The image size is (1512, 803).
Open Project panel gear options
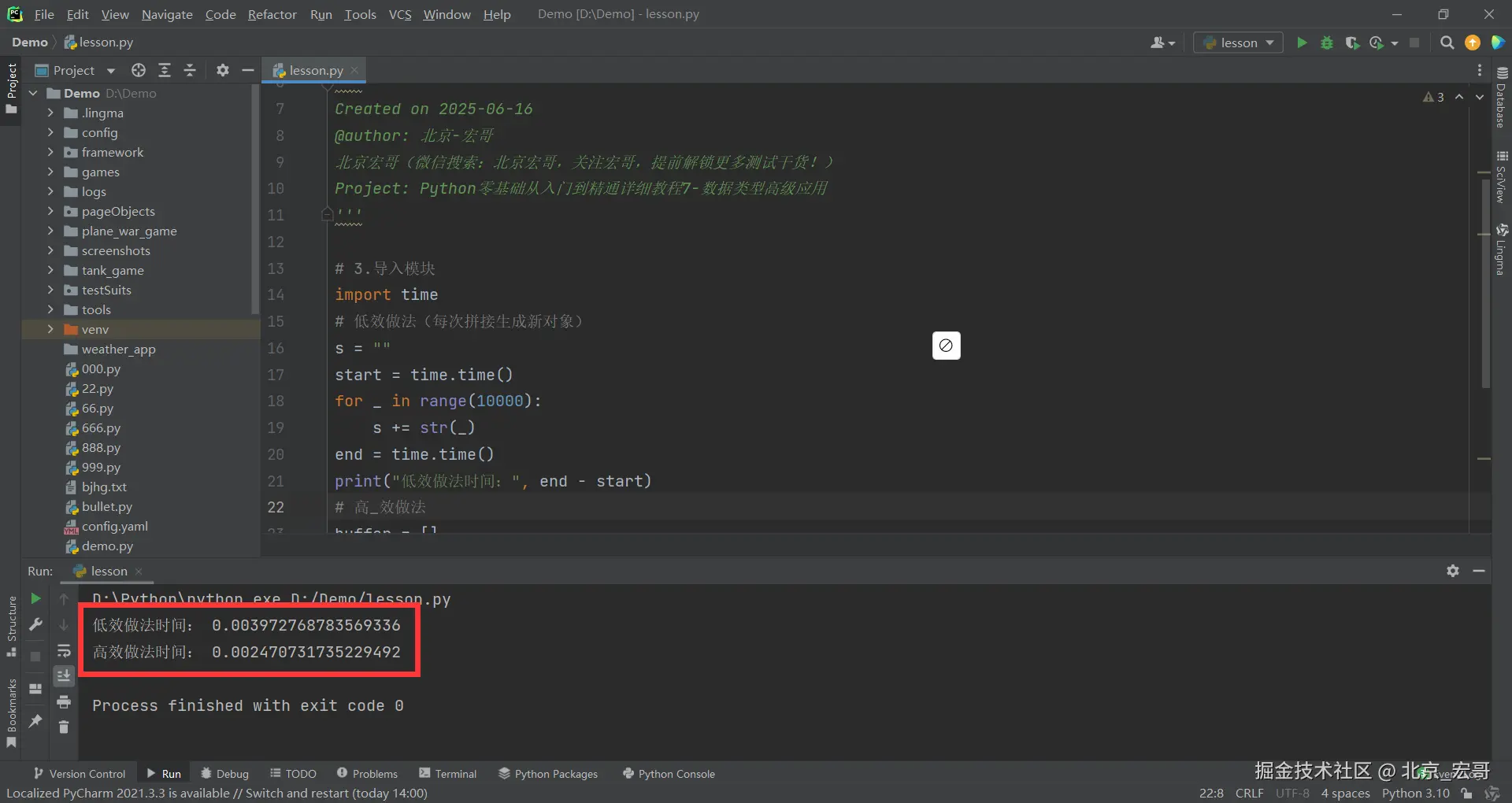pos(223,70)
